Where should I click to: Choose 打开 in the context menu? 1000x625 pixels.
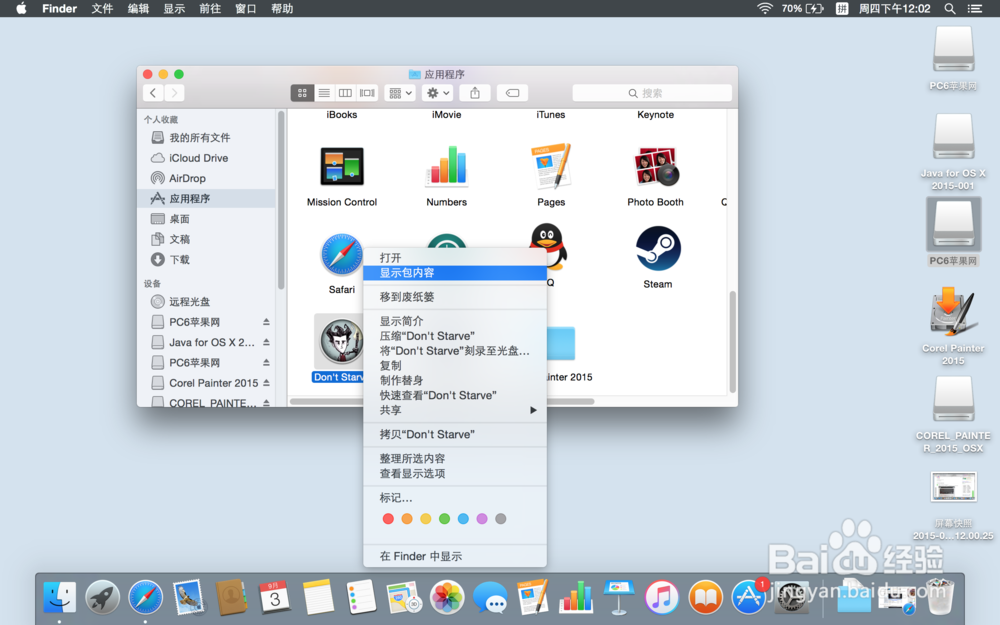(455, 258)
